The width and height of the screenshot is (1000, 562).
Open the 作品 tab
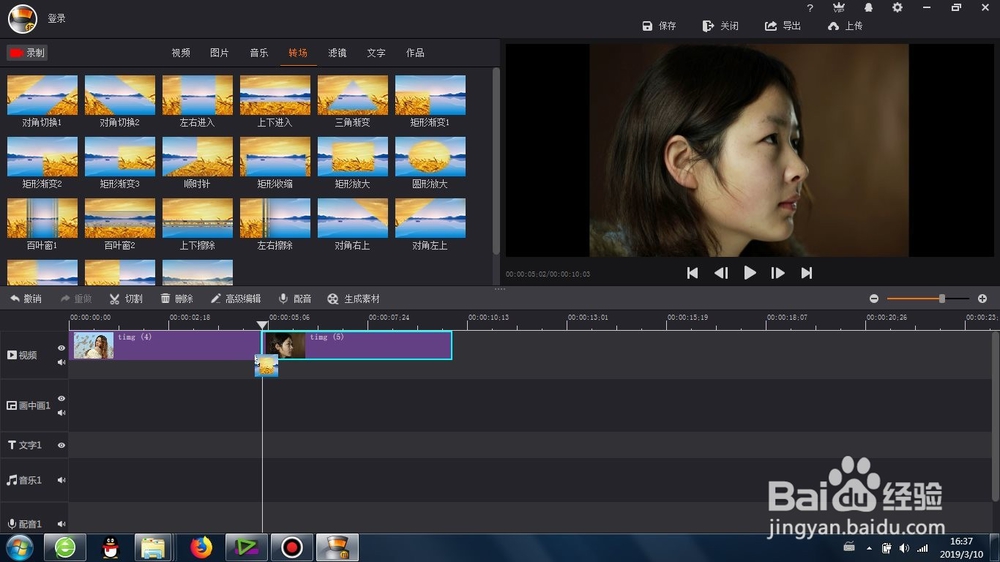point(415,53)
